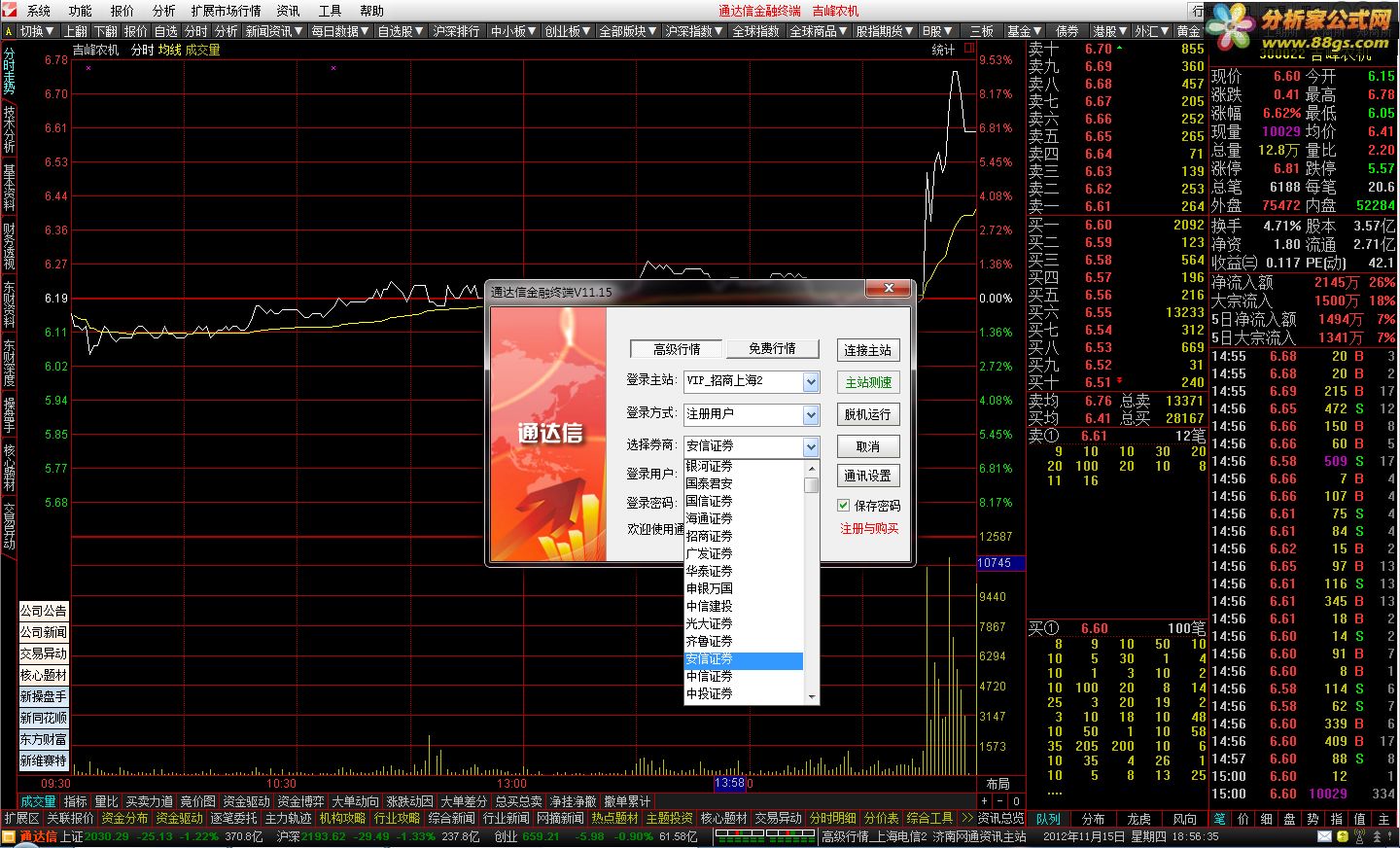Select the 主 tab in tick panel
The image size is (1400, 848).
pyautogui.click(x=1383, y=819)
